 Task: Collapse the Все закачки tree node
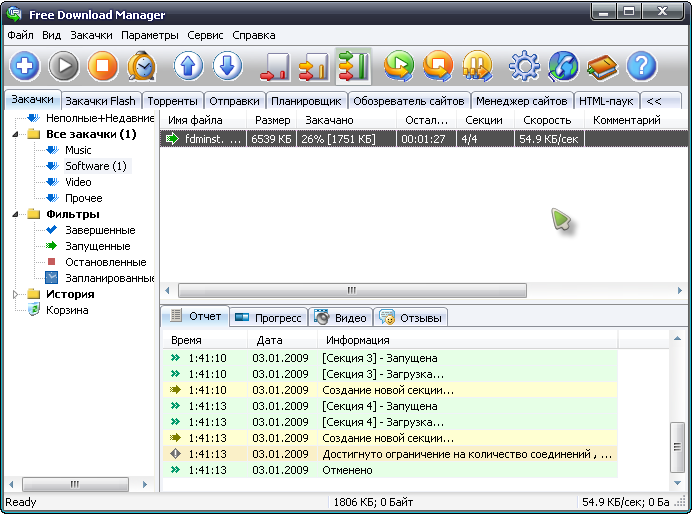point(15,134)
